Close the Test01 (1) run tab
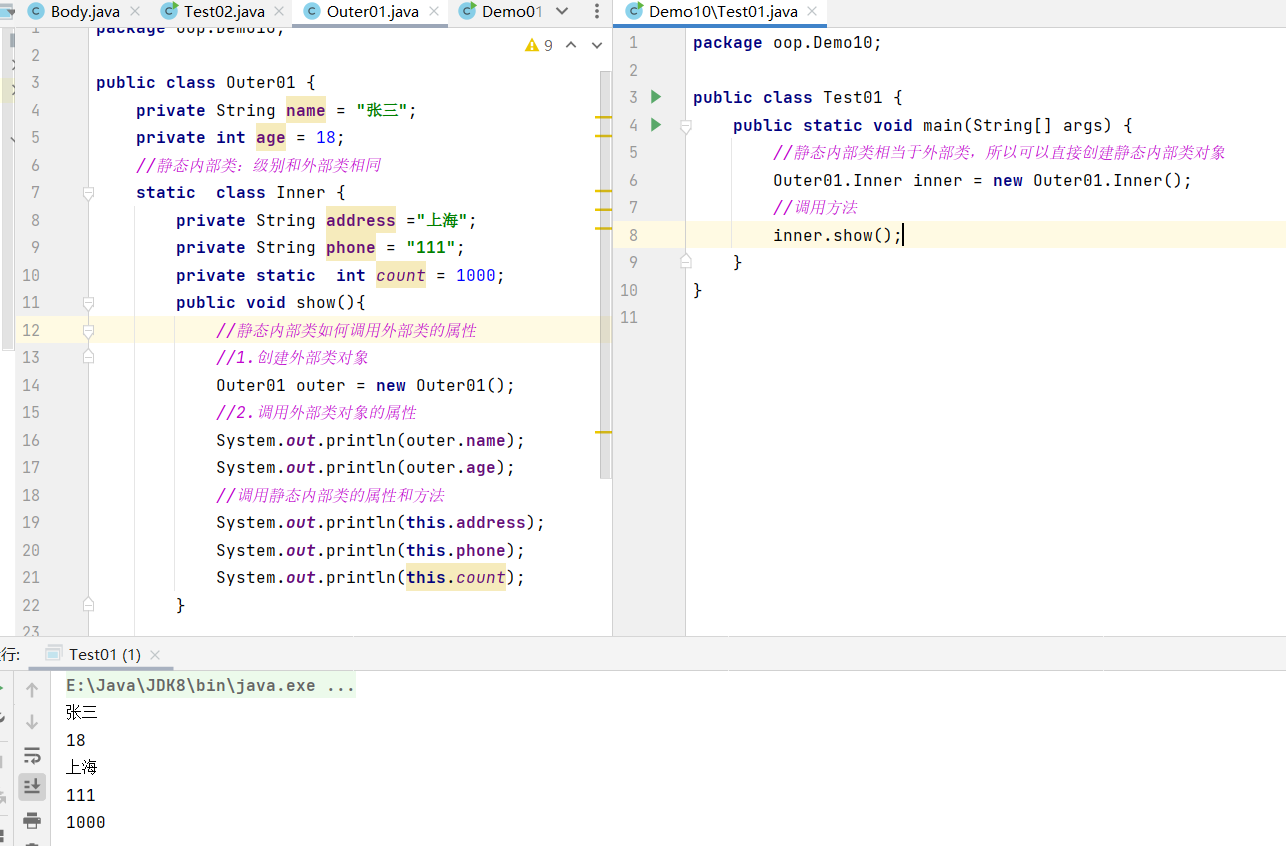 click(x=155, y=654)
